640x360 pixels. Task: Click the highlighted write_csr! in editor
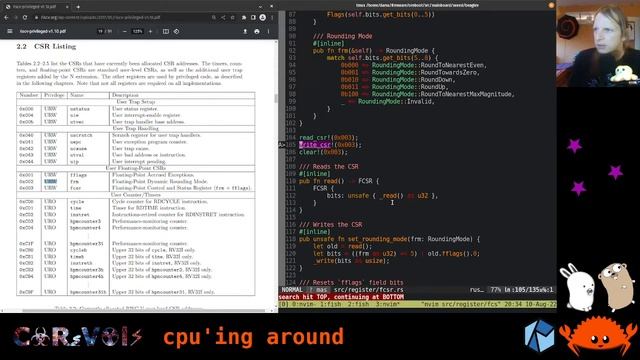[315, 145]
